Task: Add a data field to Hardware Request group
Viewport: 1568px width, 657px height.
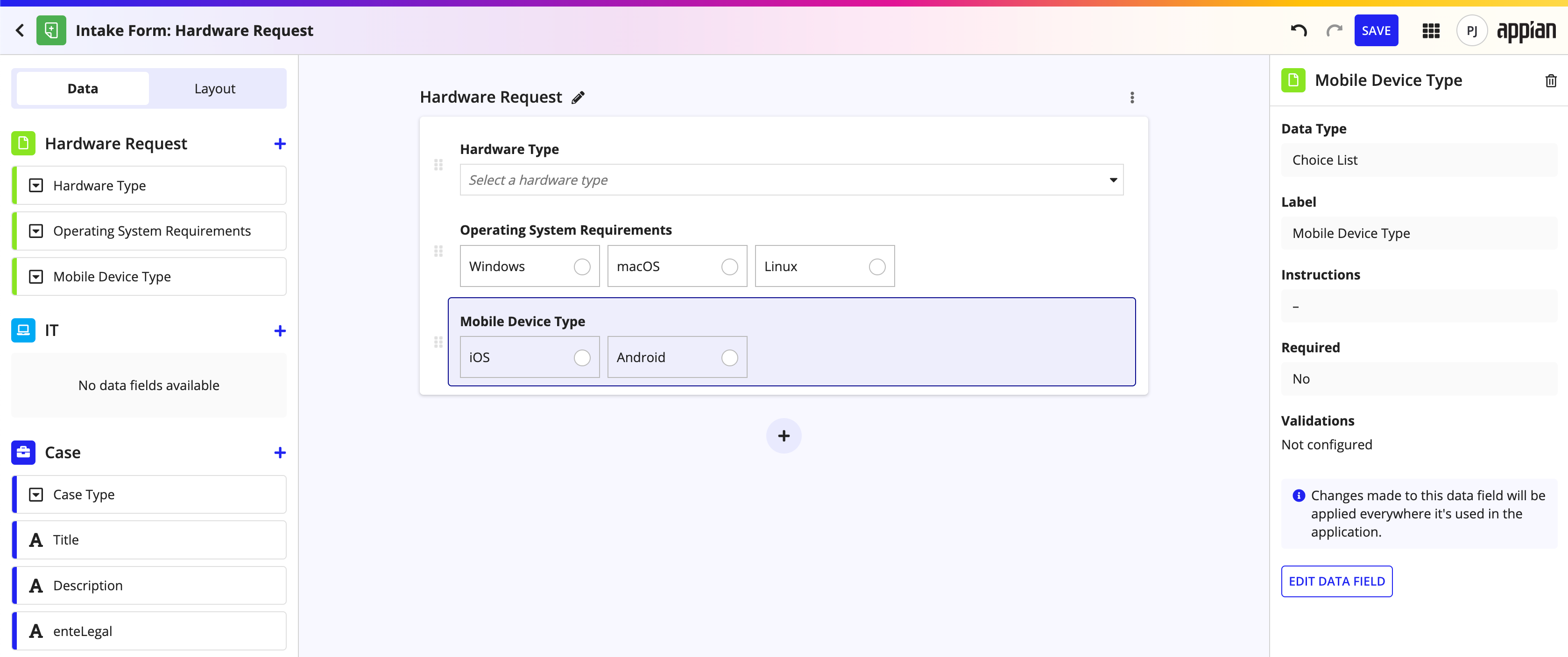Action: click(x=279, y=144)
